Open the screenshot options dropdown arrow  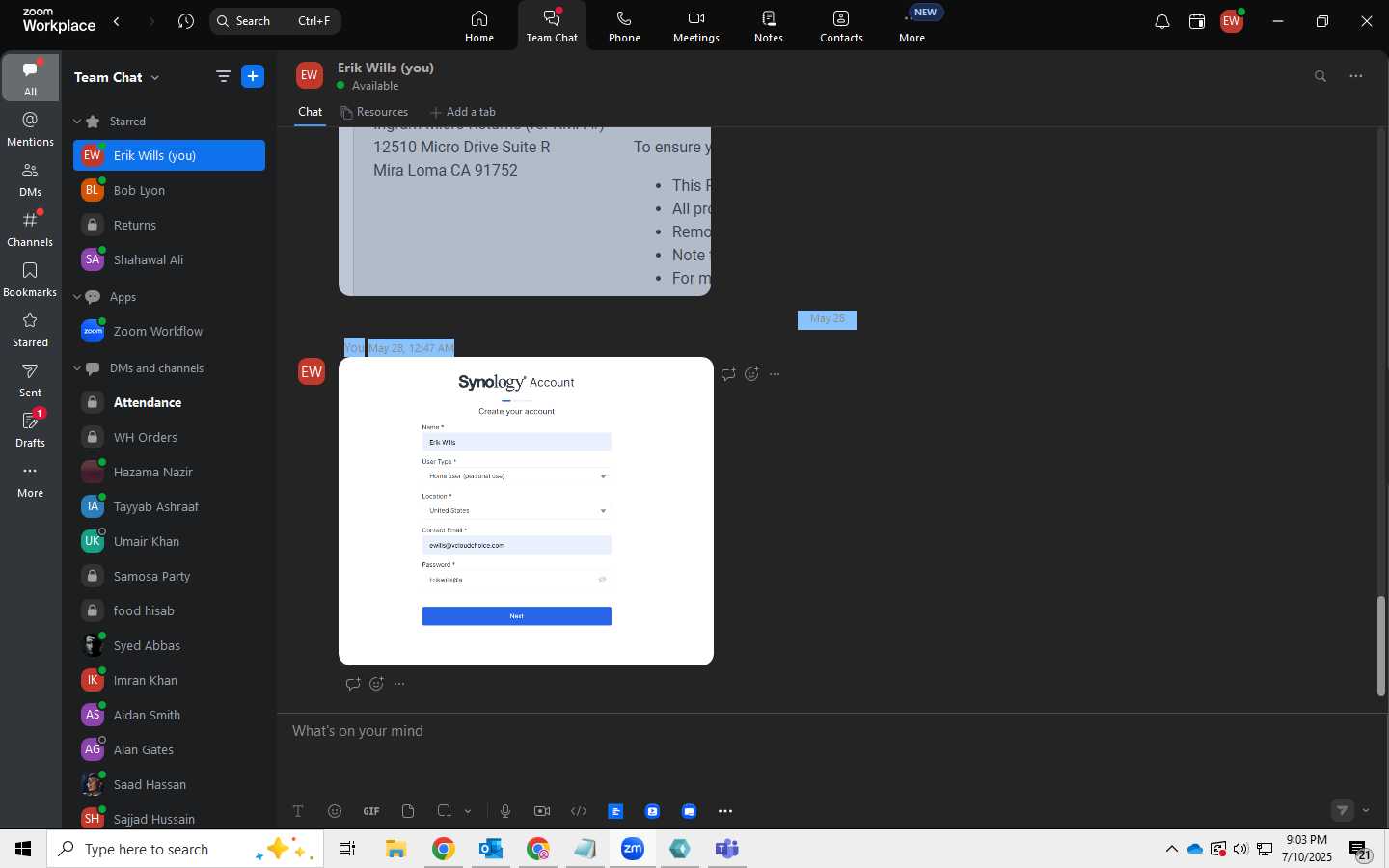tap(468, 811)
